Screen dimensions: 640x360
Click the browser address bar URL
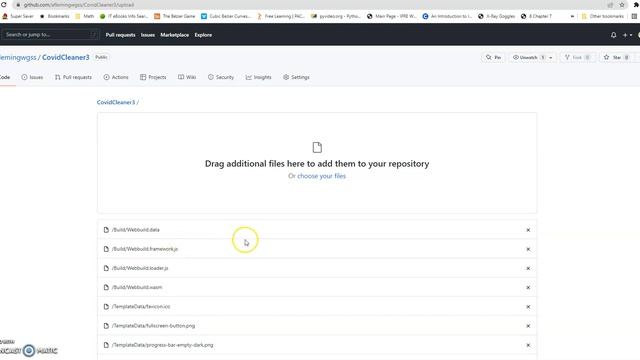click(79, 5)
